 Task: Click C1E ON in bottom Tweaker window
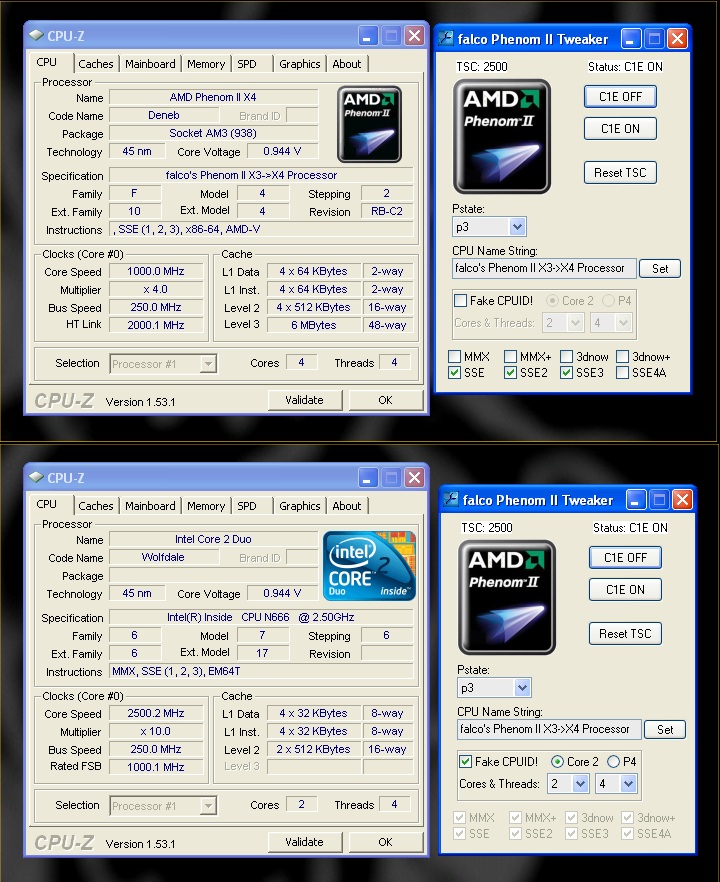[625, 590]
